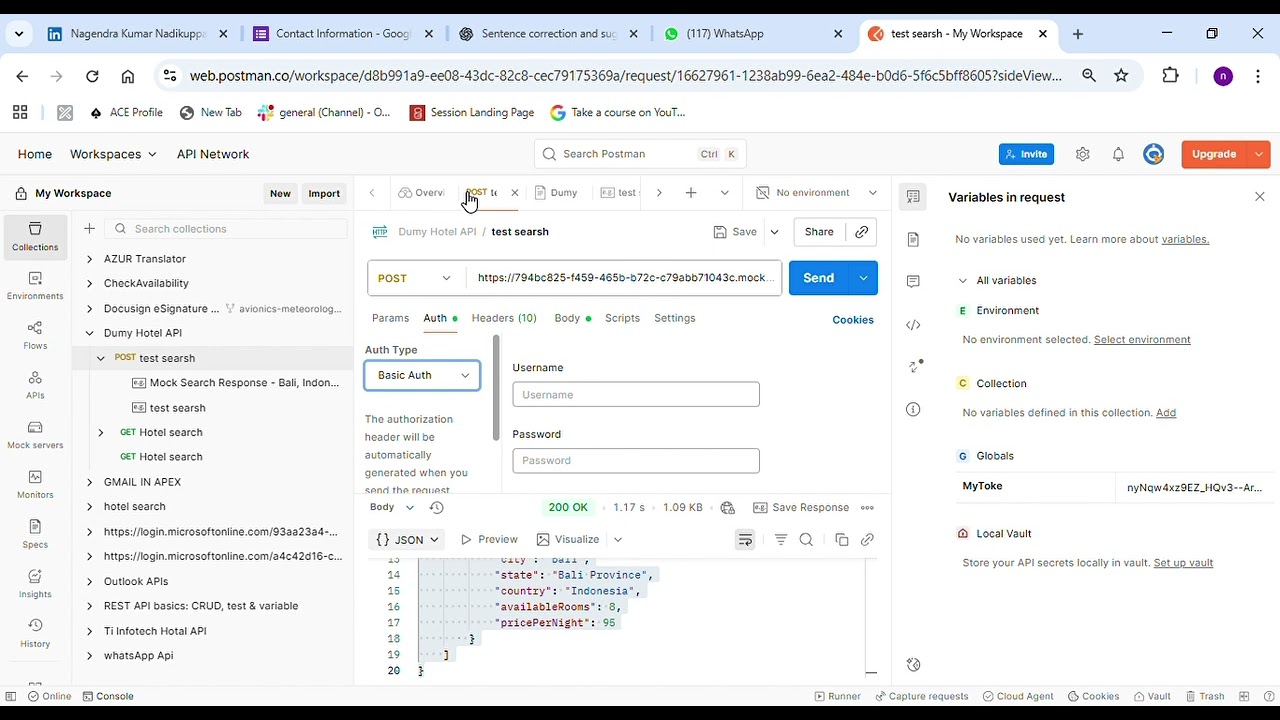Open notifications bell icon

1118,154
